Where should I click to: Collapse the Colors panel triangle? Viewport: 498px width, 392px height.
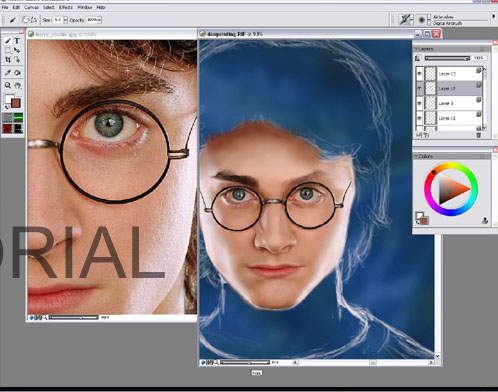coord(416,156)
